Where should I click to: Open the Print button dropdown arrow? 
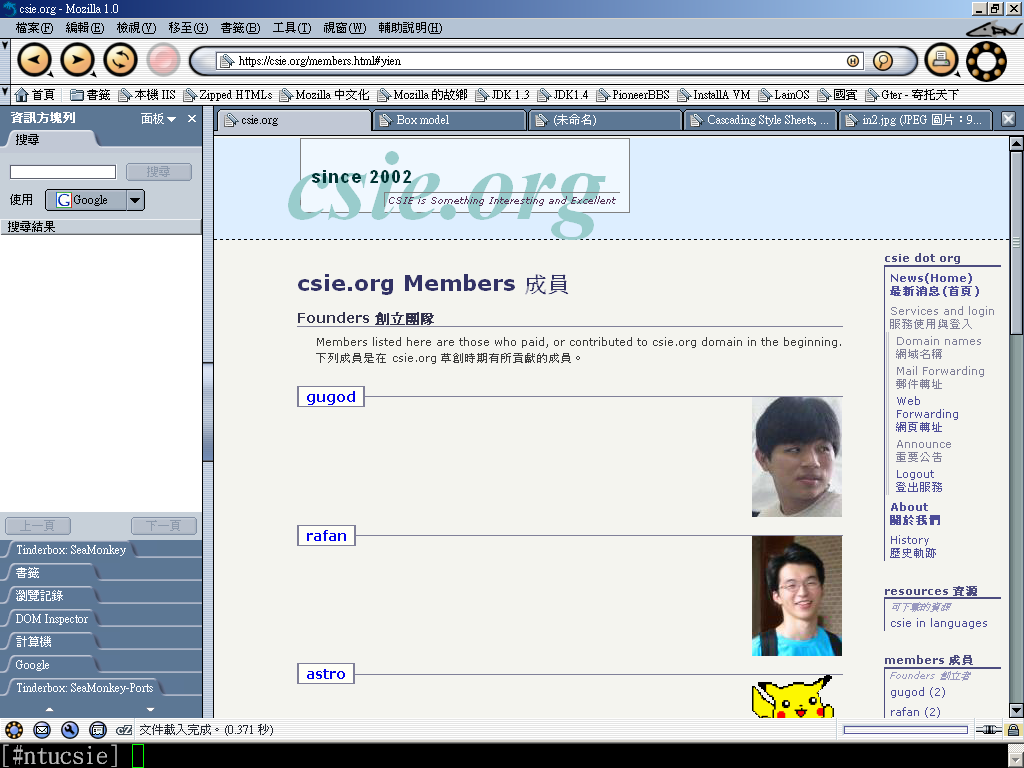tap(956, 74)
